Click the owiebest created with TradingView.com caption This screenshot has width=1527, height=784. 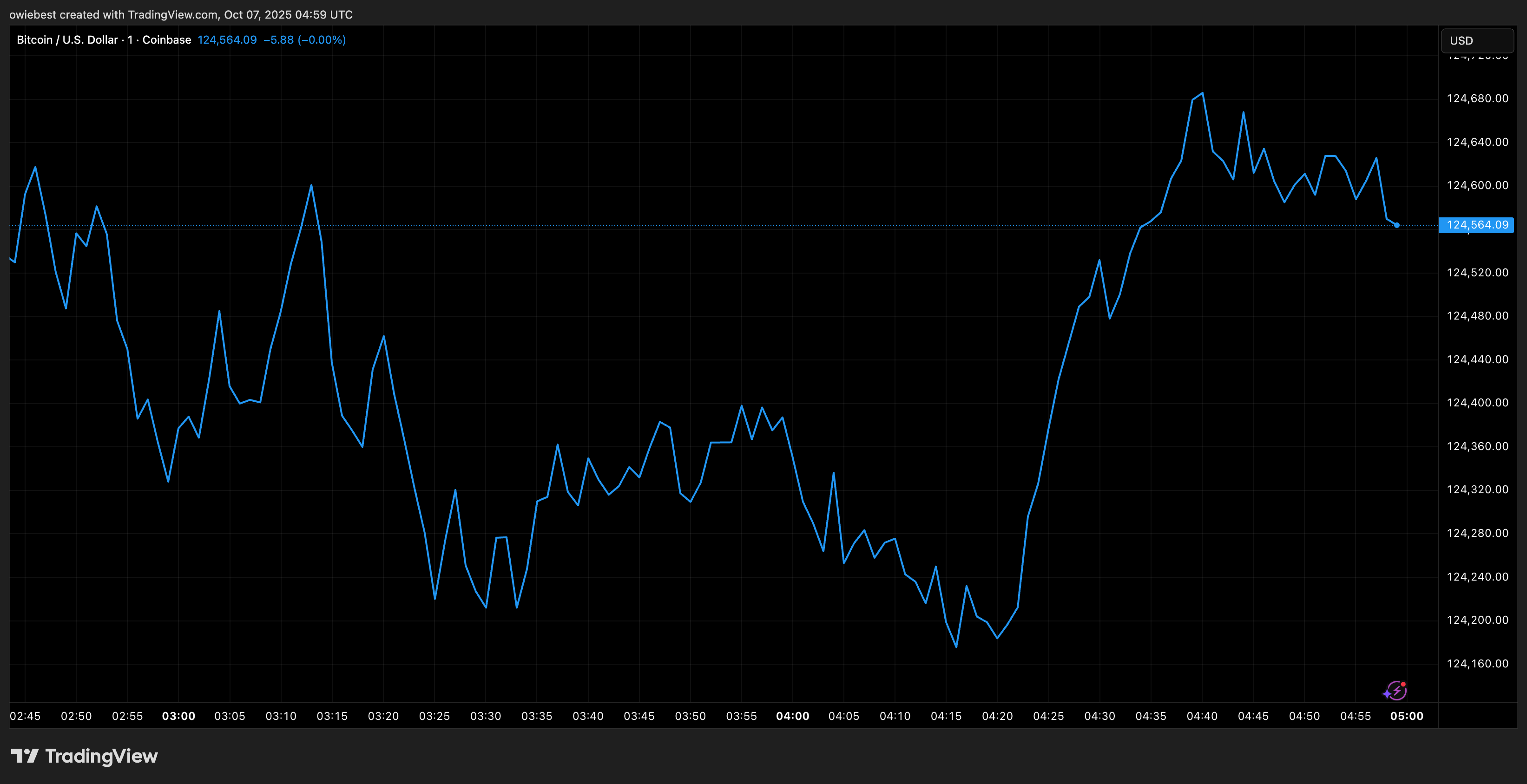point(181,14)
